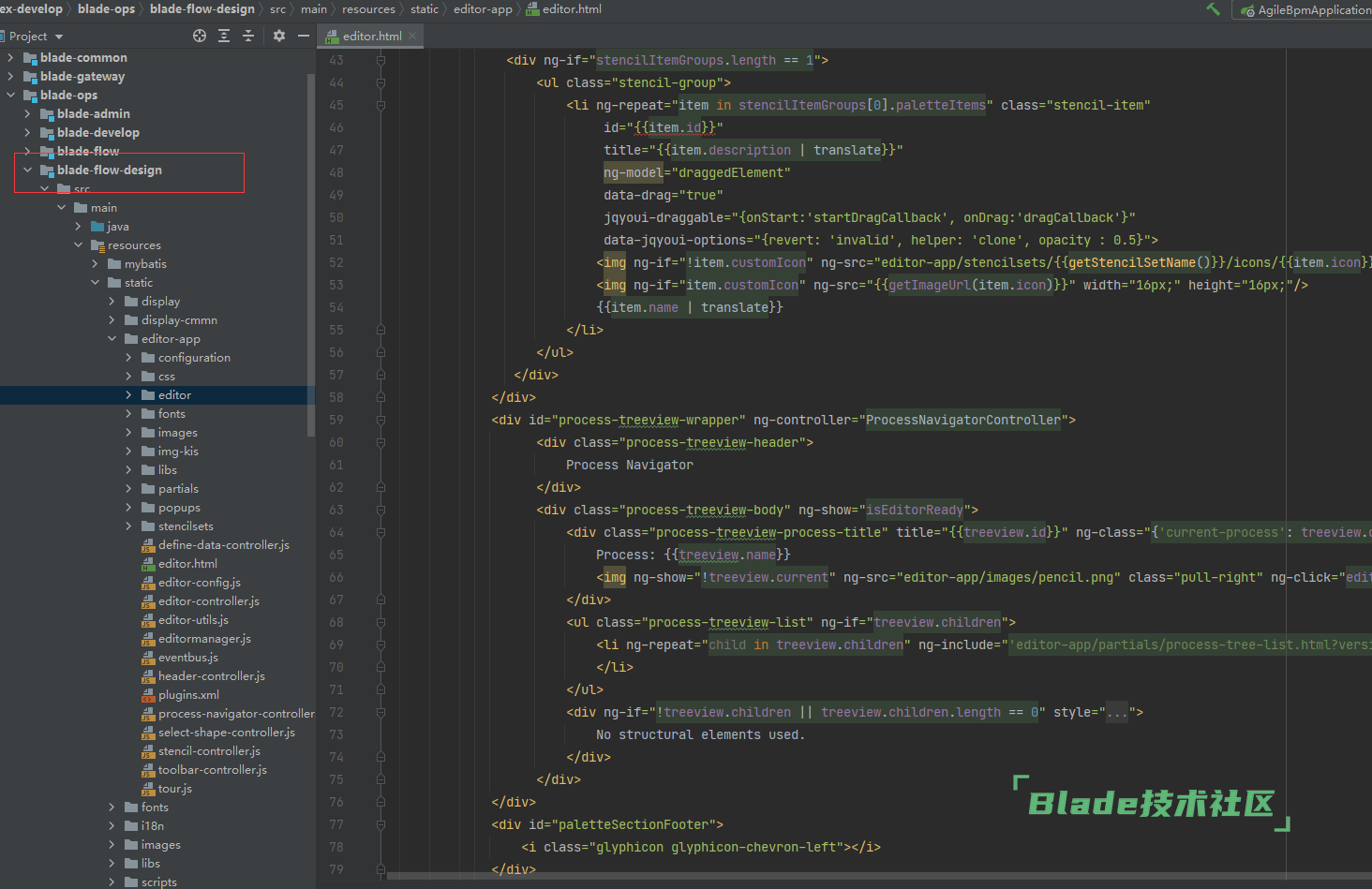Click fold toggle at line 43 gutter
Image resolution: width=1372 pixels, height=889 pixels.
380,60
